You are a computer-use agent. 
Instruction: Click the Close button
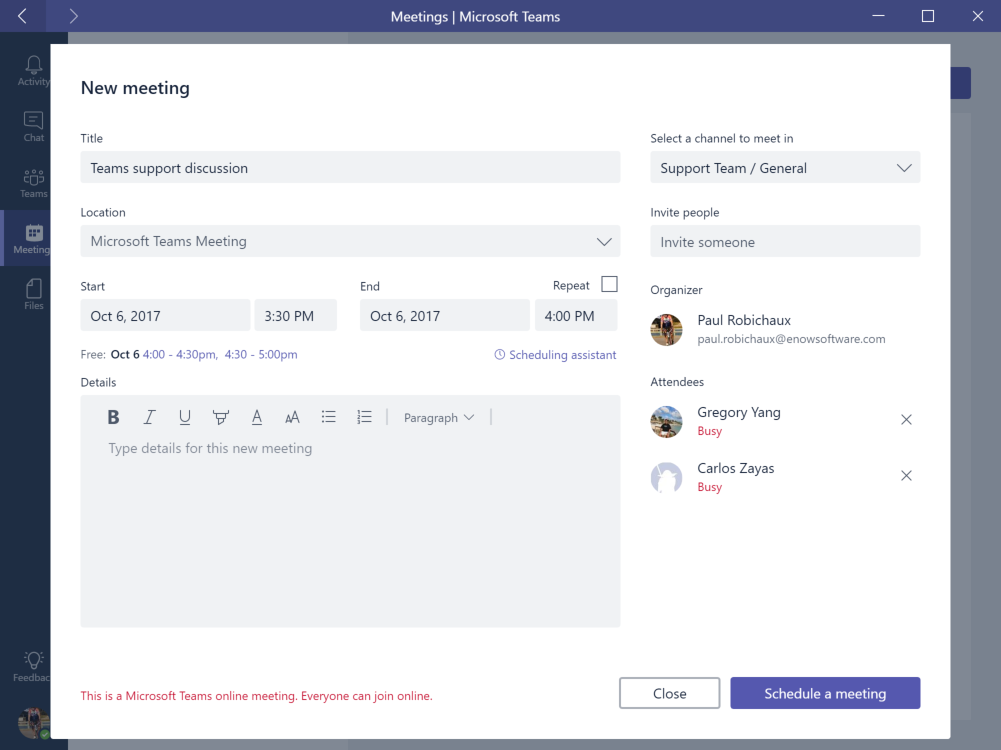670,693
